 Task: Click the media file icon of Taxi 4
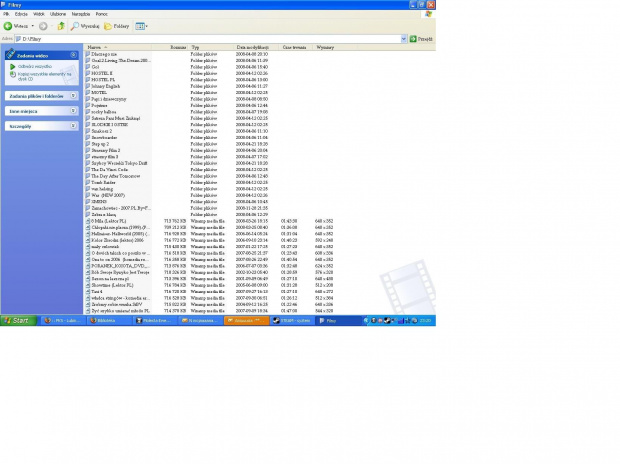(x=88, y=292)
